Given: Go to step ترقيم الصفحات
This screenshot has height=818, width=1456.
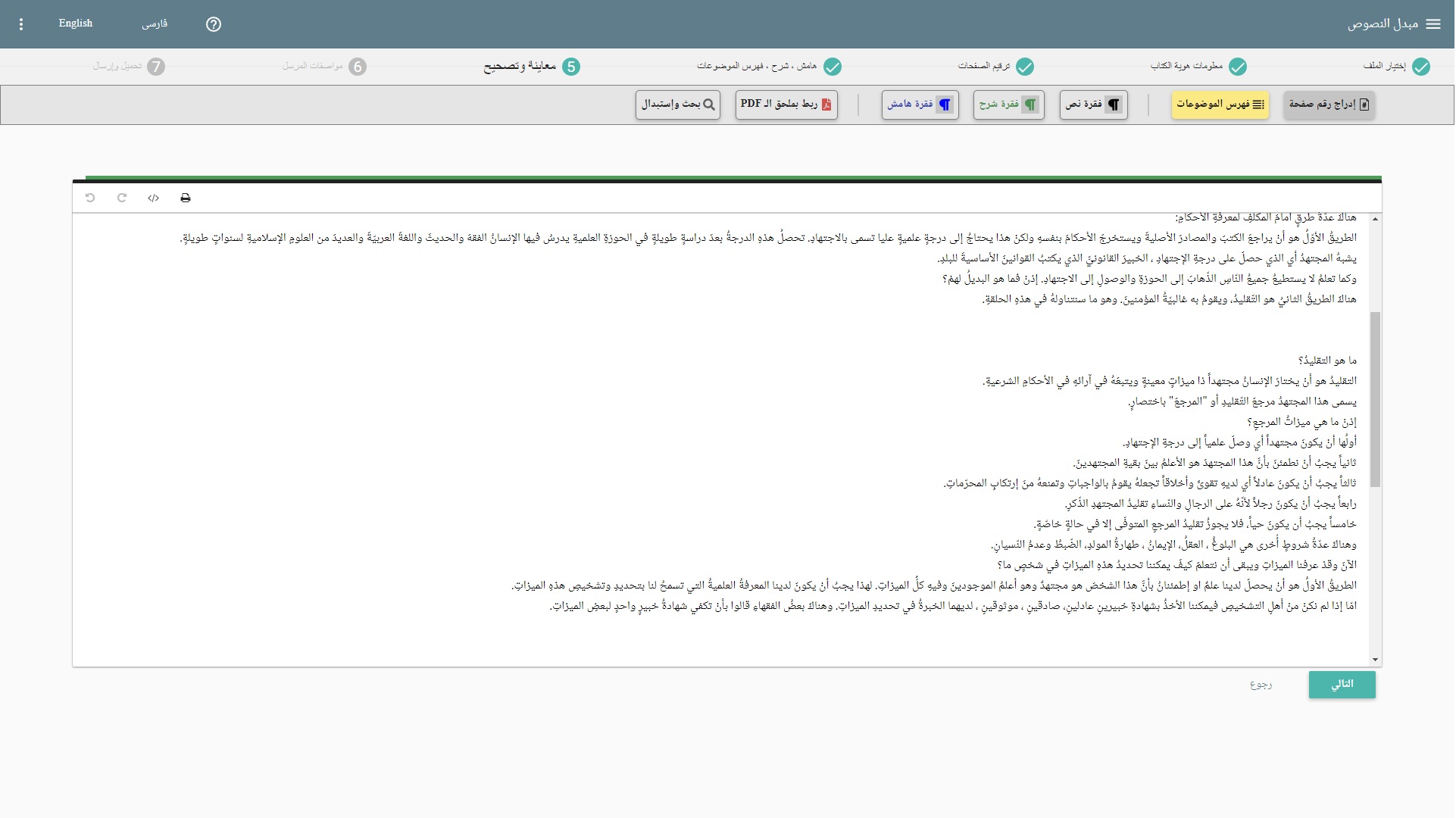Looking at the screenshot, I should click(995, 67).
